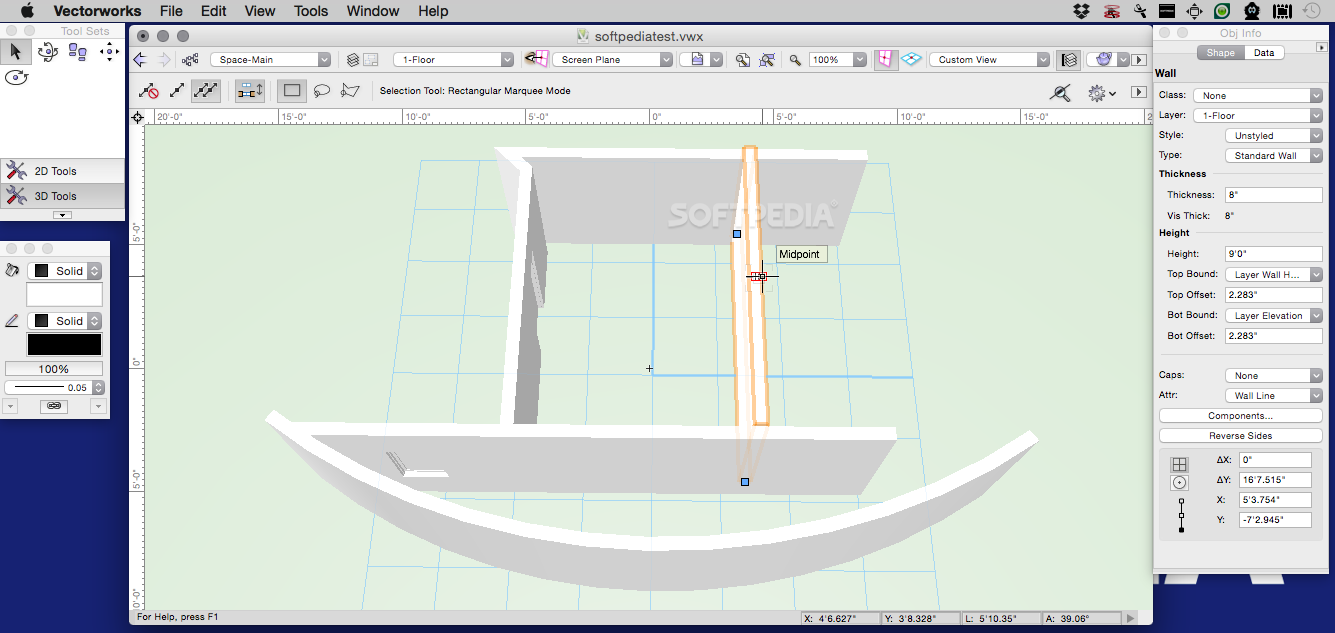Change the Top Bound dropdown value
This screenshot has width=1335, height=633.
click(x=1273, y=273)
